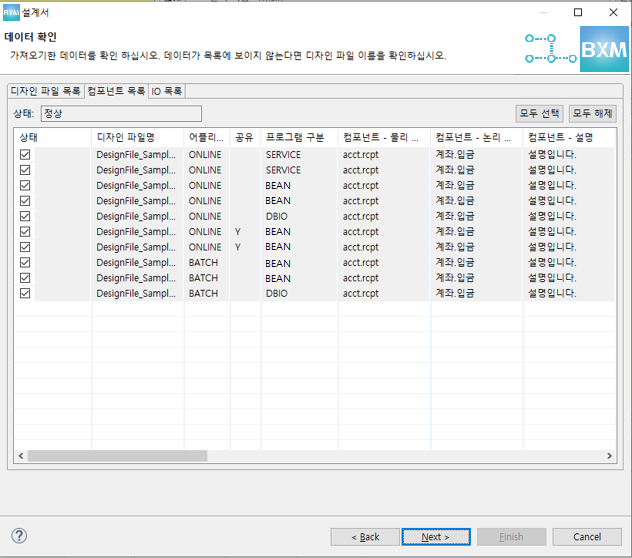The height and width of the screenshot is (558, 632).
Task: Click the 설계서 window title icon
Action: point(12,12)
